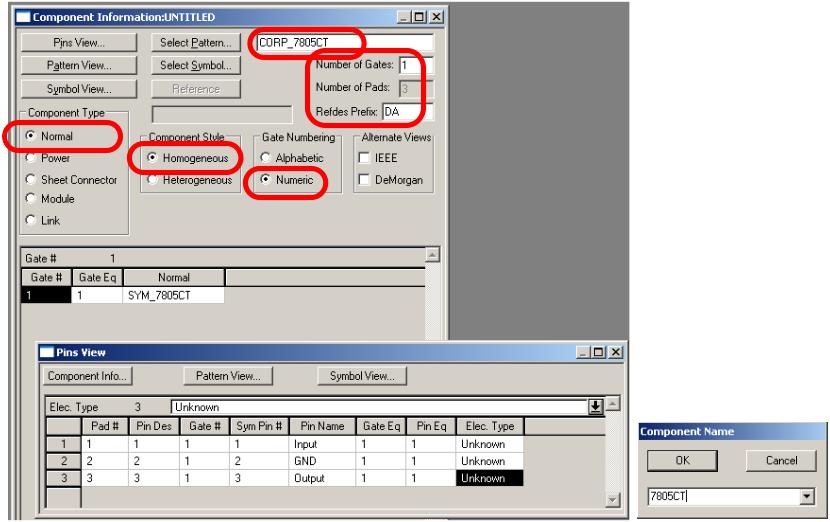Viewport: 830px width, 522px height.
Task: Minimize the Component Information window
Action: point(404,17)
